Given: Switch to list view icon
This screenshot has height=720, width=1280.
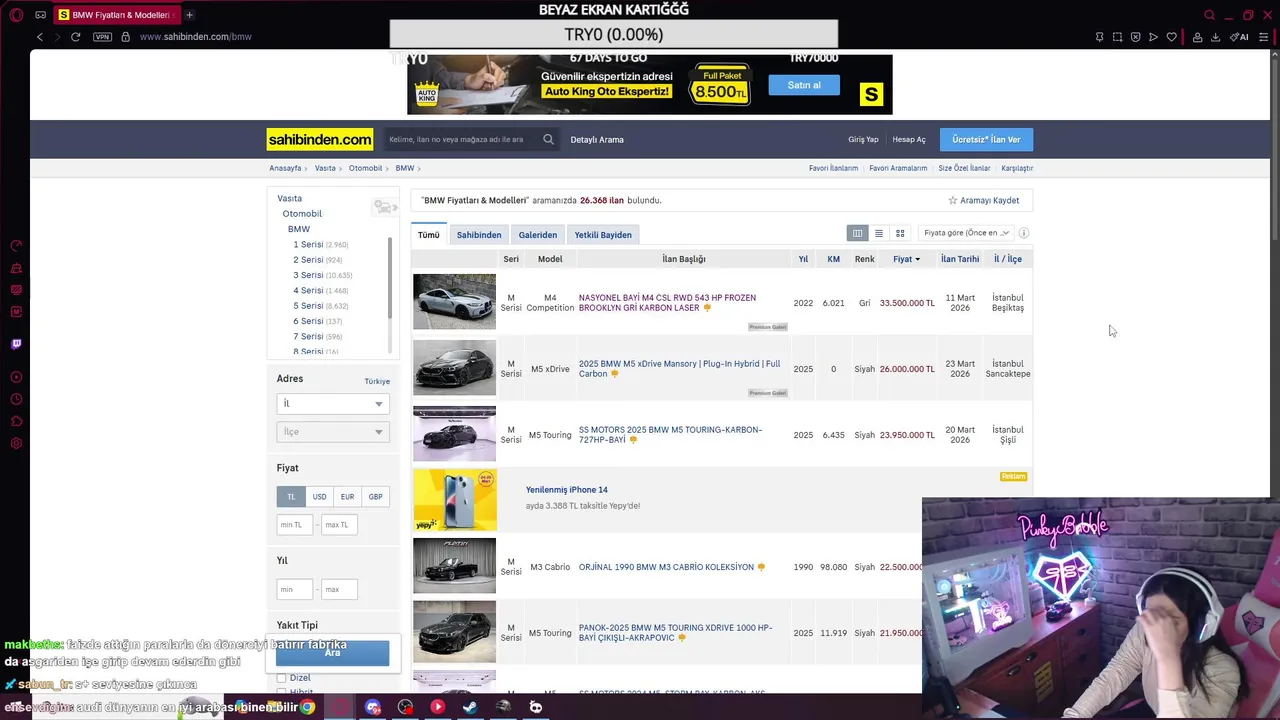Looking at the screenshot, I should [x=879, y=233].
